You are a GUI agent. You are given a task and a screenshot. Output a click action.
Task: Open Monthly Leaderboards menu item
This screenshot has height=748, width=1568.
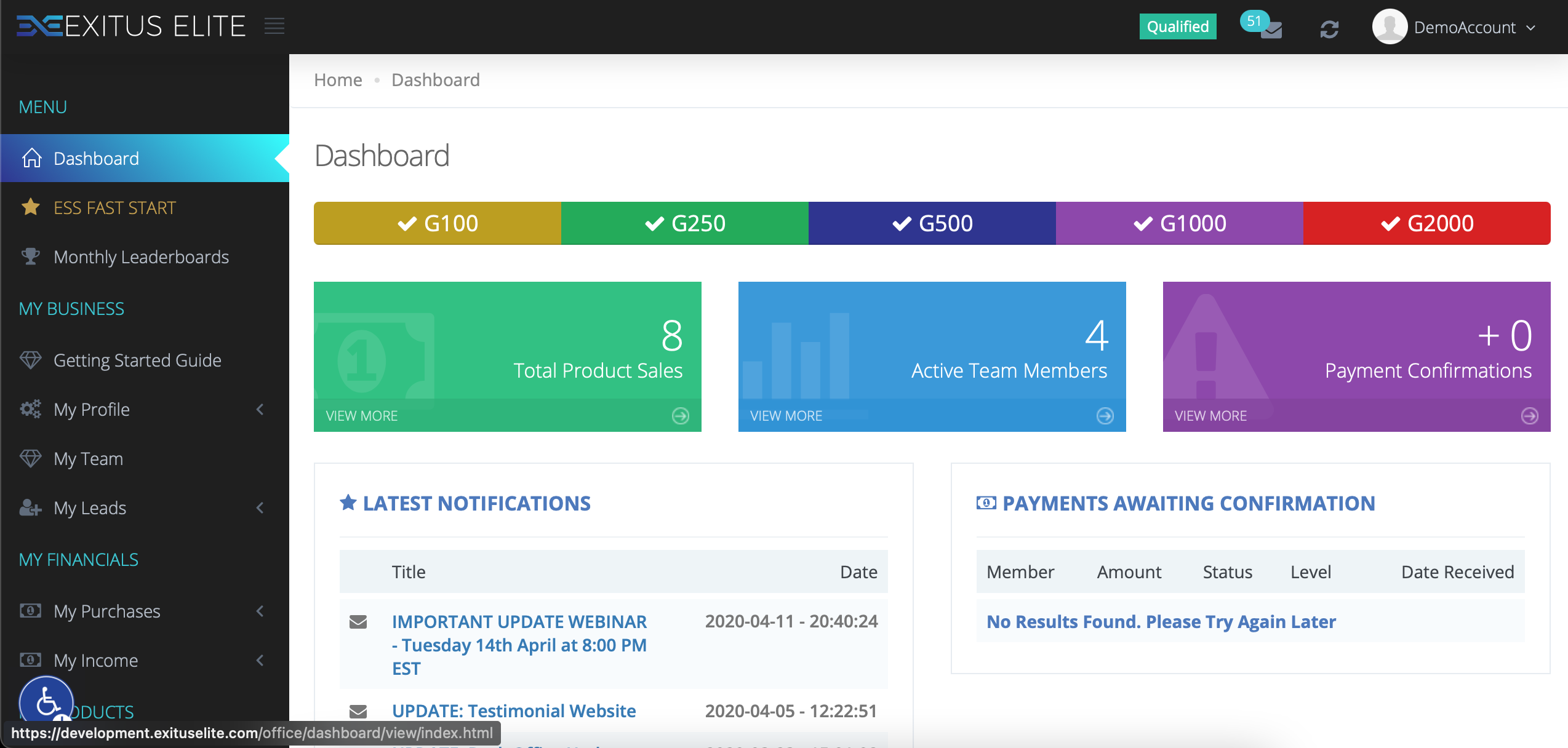(x=145, y=257)
